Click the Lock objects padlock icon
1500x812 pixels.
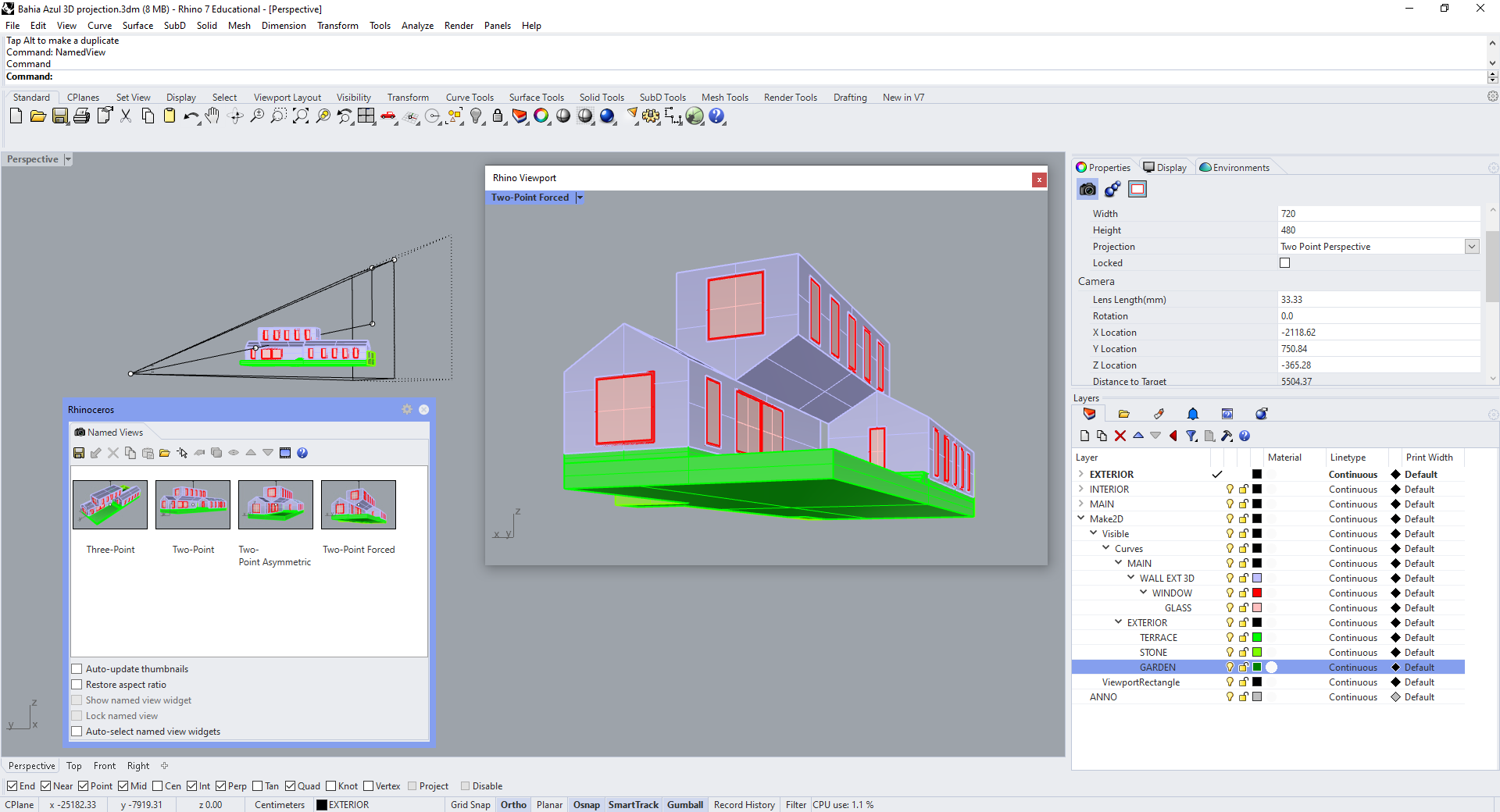click(498, 116)
